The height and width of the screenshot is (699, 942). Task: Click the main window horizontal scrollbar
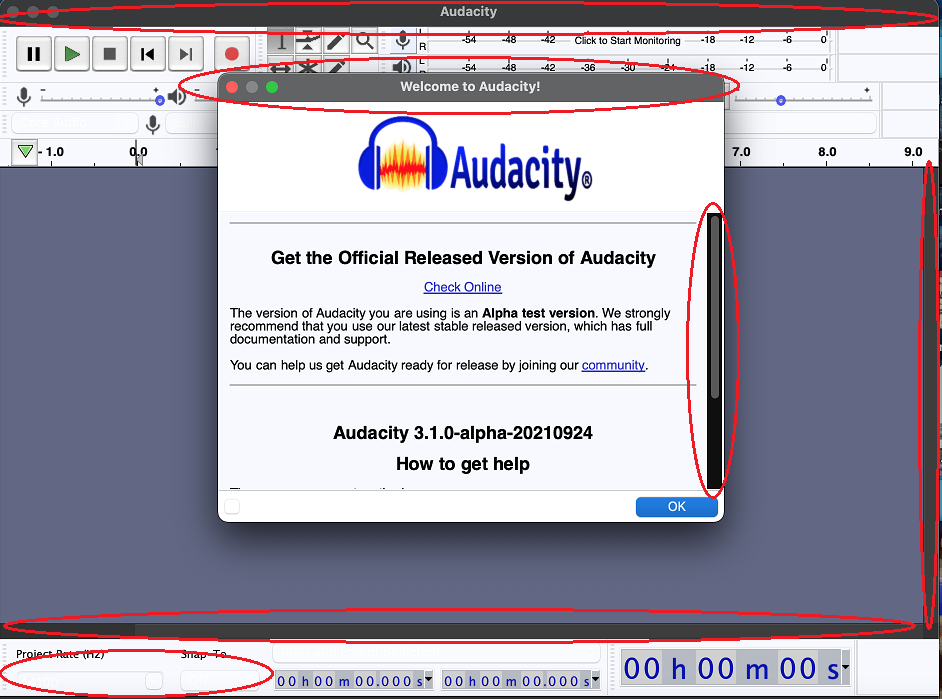tap(461, 629)
